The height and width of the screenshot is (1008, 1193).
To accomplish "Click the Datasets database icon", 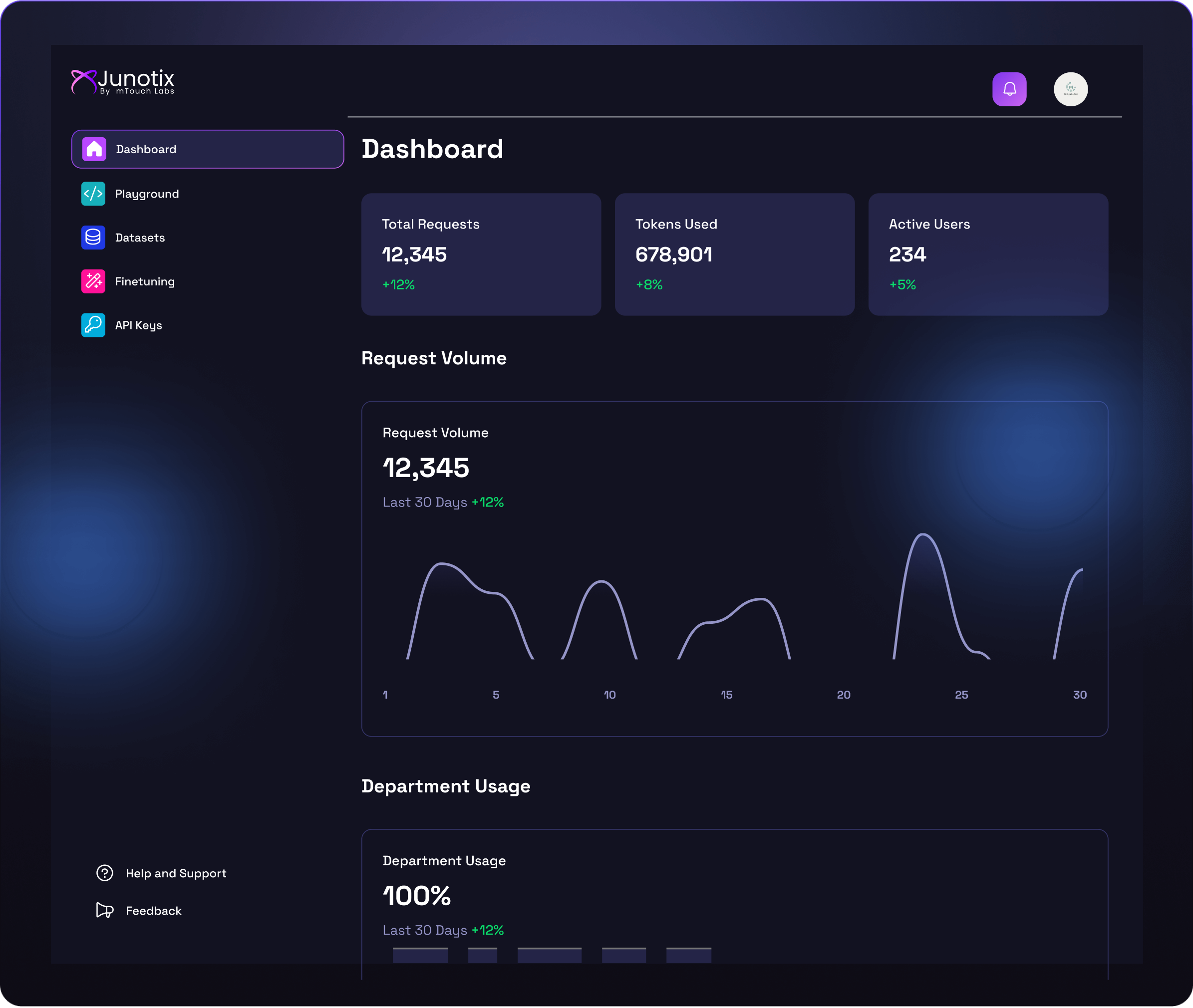I will (x=93, y=238).
